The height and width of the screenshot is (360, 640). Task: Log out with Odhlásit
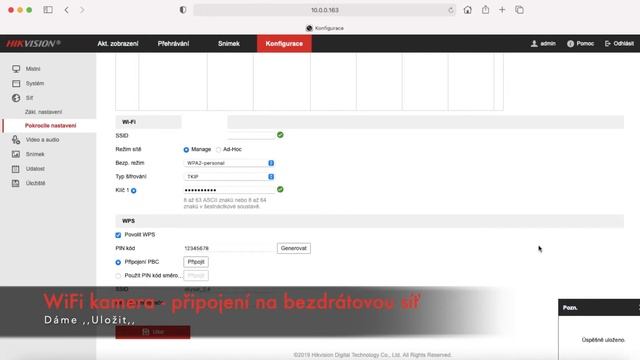[619, 43]
